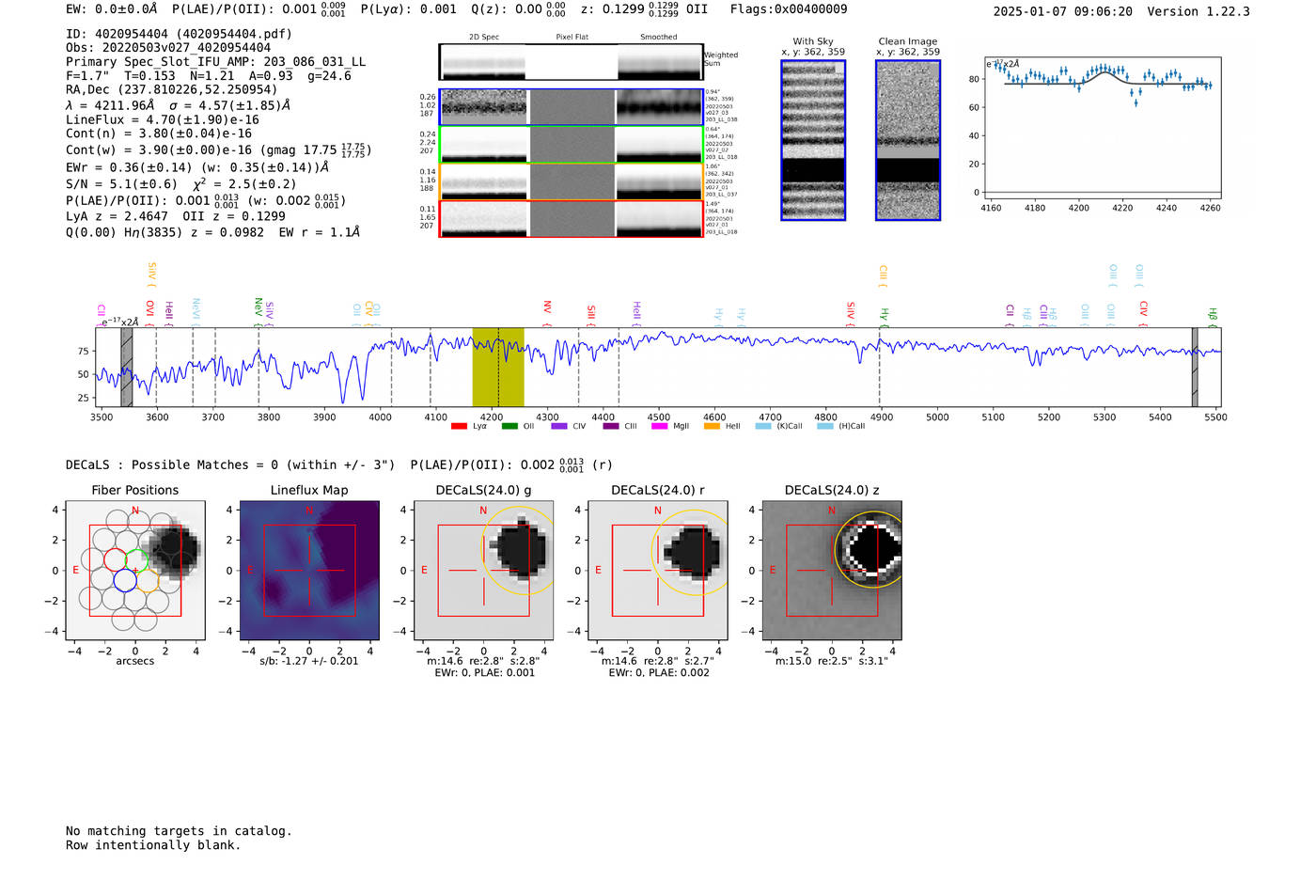Open the DECaLS(24.0) z image

[x=832, y=570]
